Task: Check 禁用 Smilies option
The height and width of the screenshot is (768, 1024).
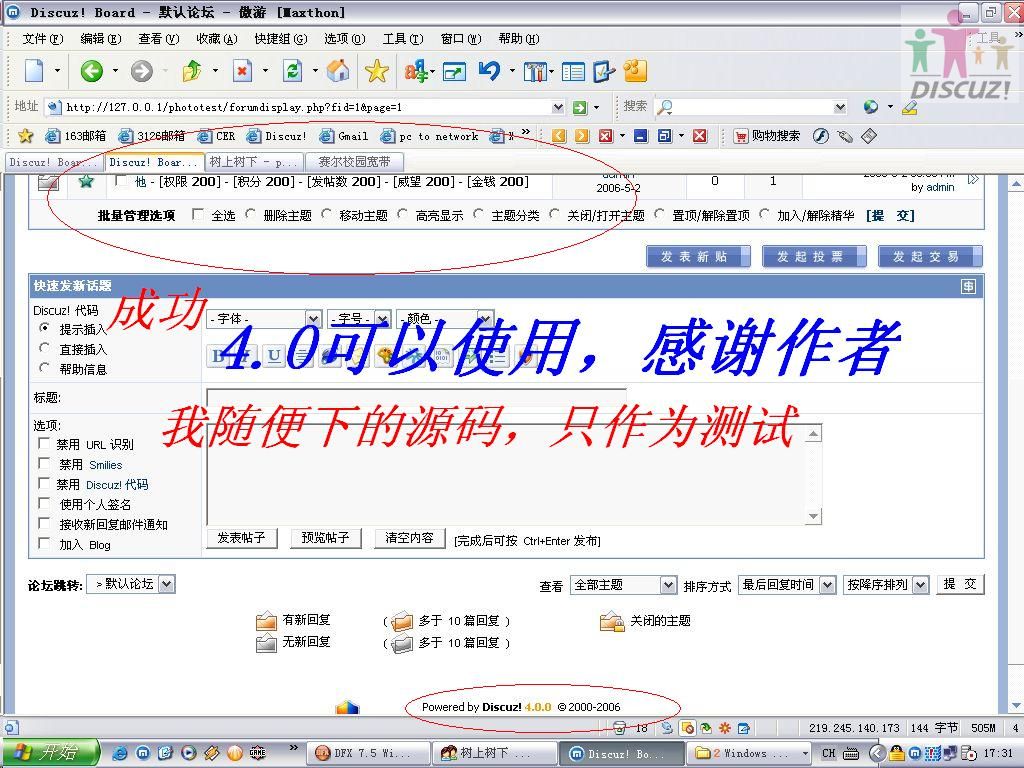Action: (x=44, y=464)
